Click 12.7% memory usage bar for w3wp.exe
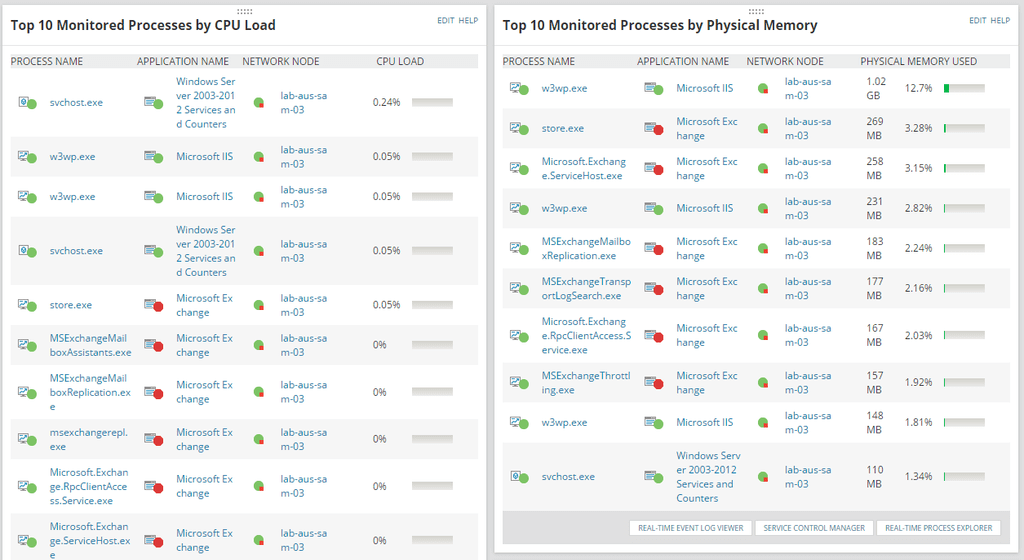The width and height of the screenshot is (1024, 560). (964, 88)
